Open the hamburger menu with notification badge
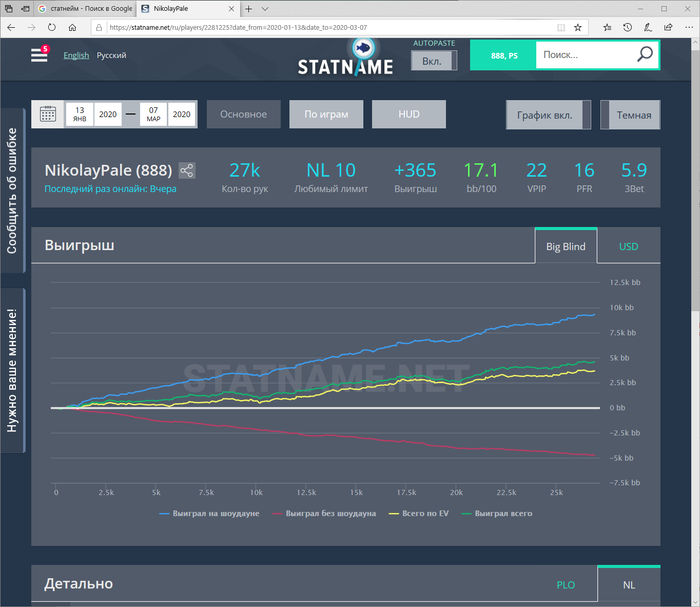Image resolution: width=700 pixels, height=607 pixels. 39,55
